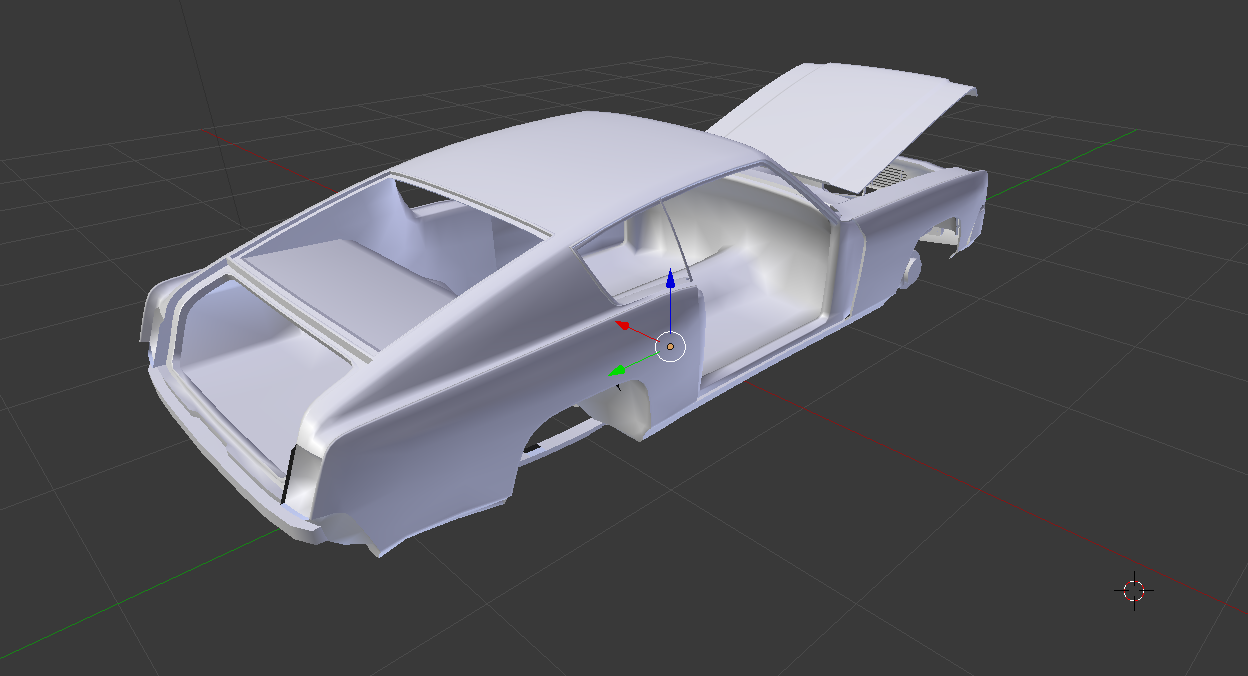This screenshot has height=676, width=1248.
Task: Click the white circle at the gizmo center
Action: click(x=670, y=346)
